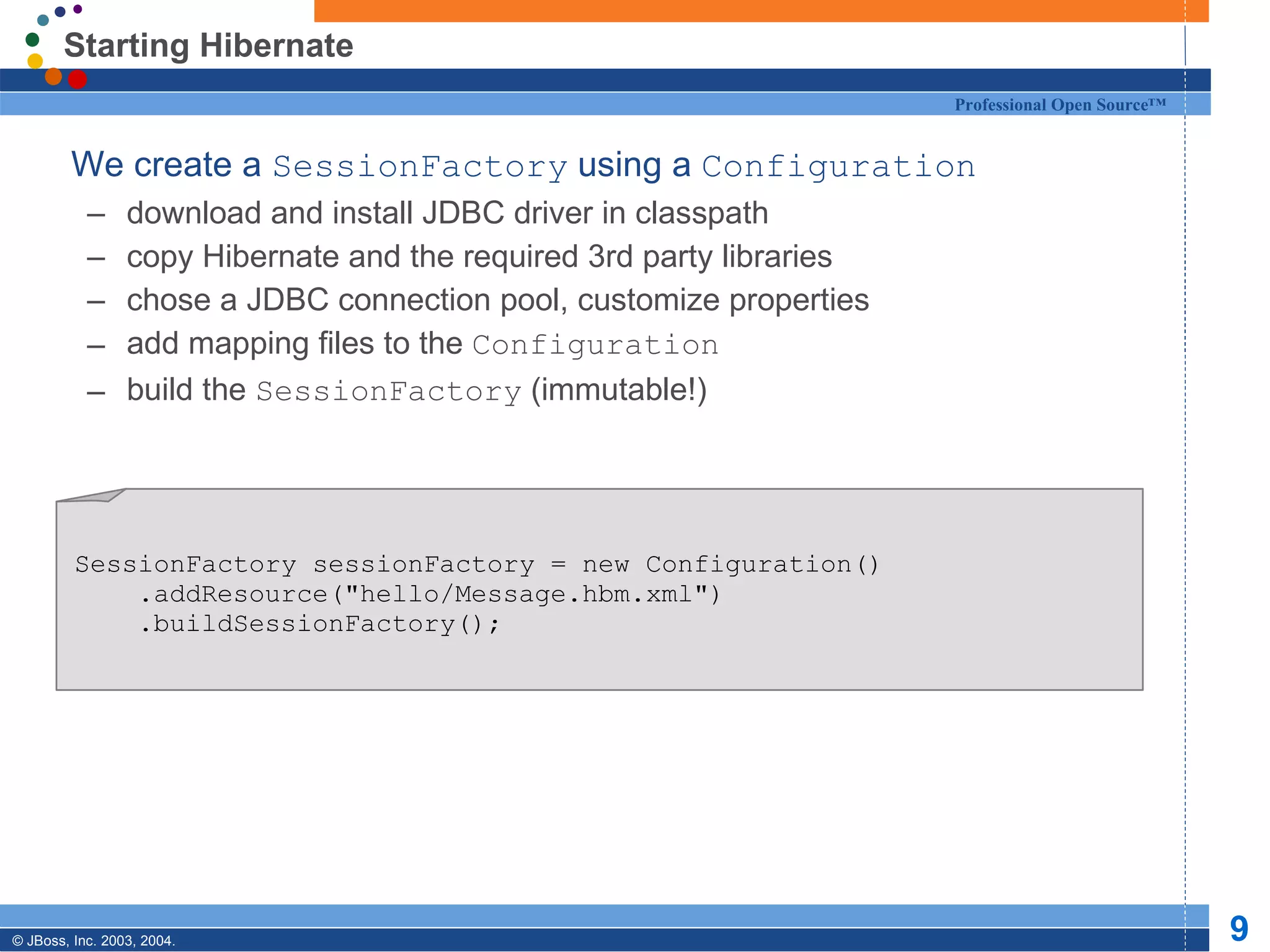Click the Professional Open Source tagline

(1060, 105)
